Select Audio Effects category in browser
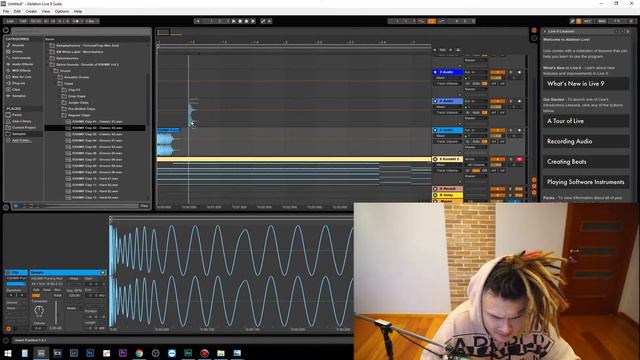This screenshot has height=360, width=640. (22, 64)
